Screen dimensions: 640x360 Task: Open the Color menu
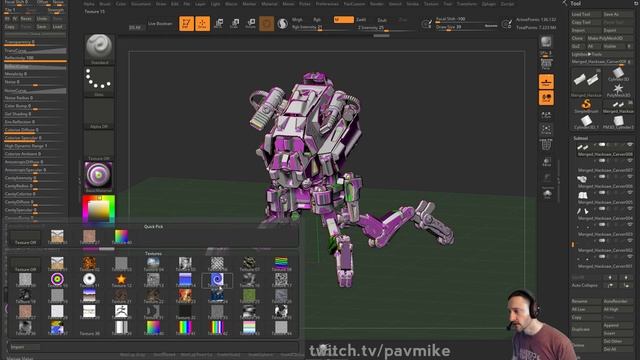pos(121,4)
